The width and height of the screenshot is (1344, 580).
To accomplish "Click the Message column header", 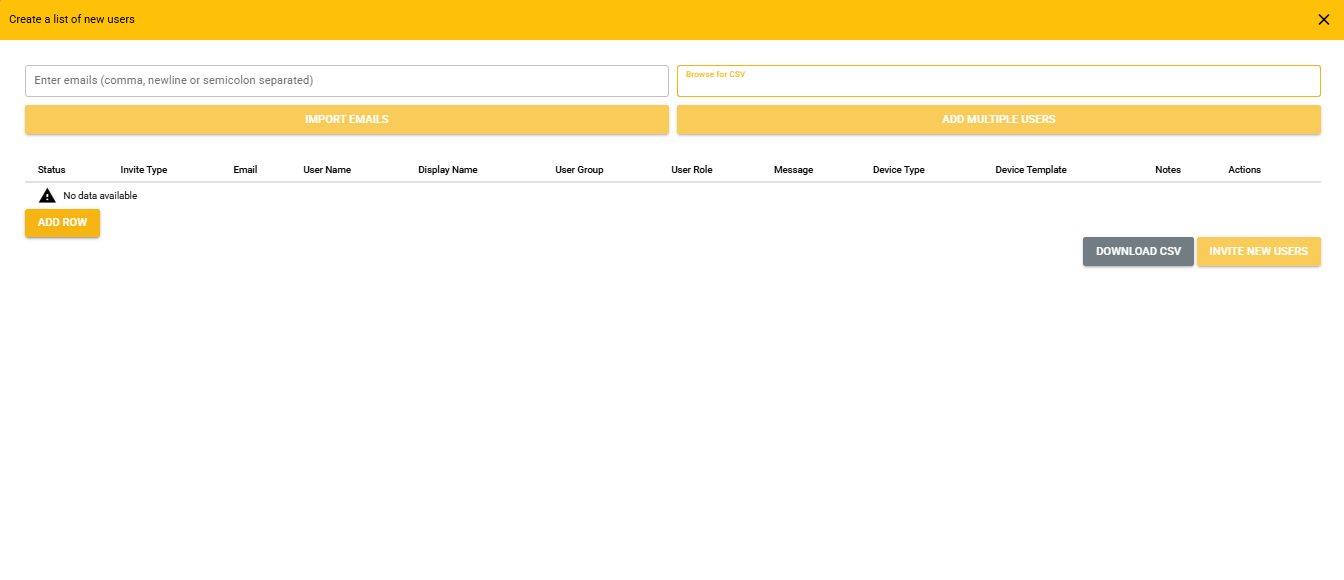I will [793, 170].
